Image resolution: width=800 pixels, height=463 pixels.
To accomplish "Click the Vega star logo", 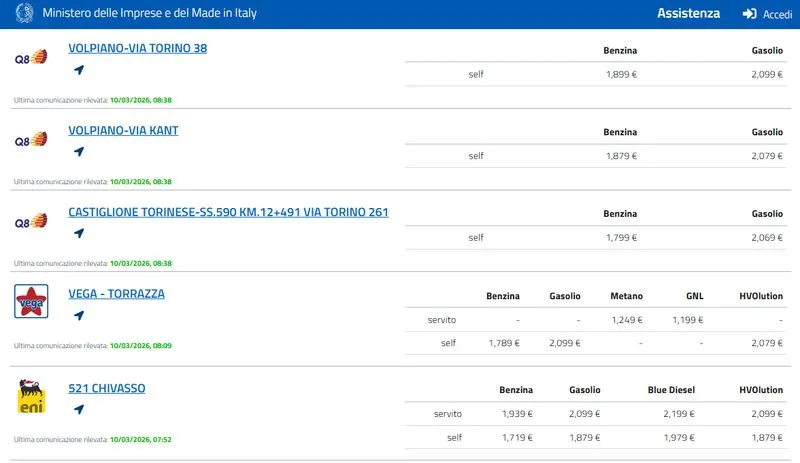I will (31, 301).
